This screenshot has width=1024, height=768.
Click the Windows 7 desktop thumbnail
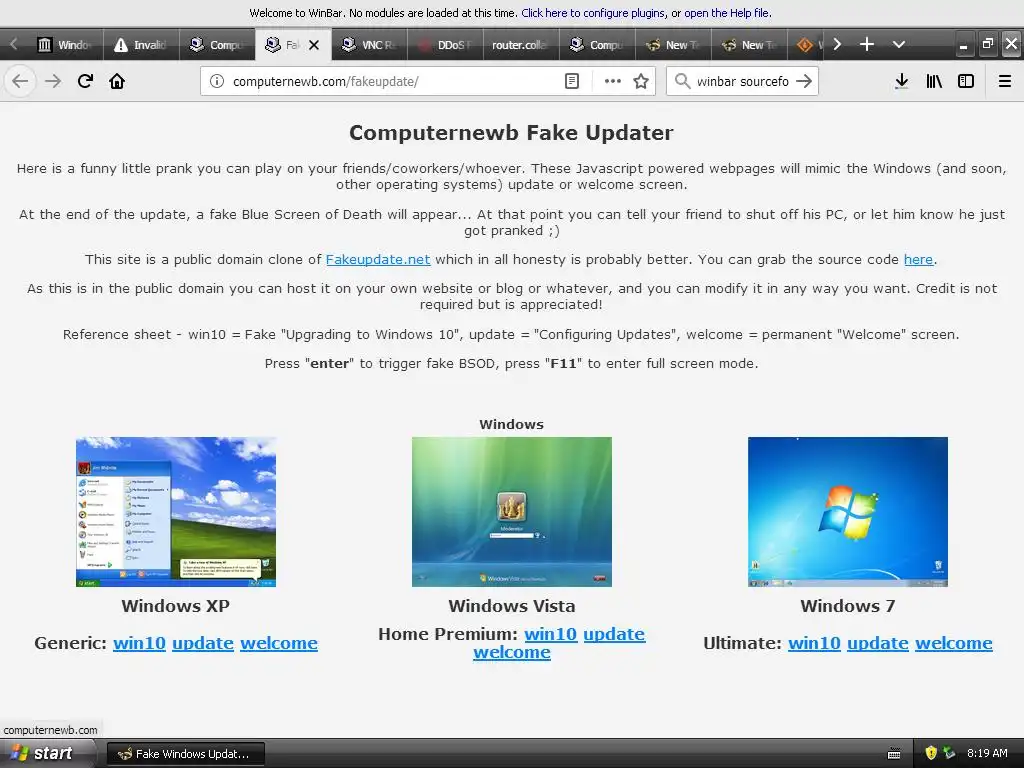pos(848,512)
